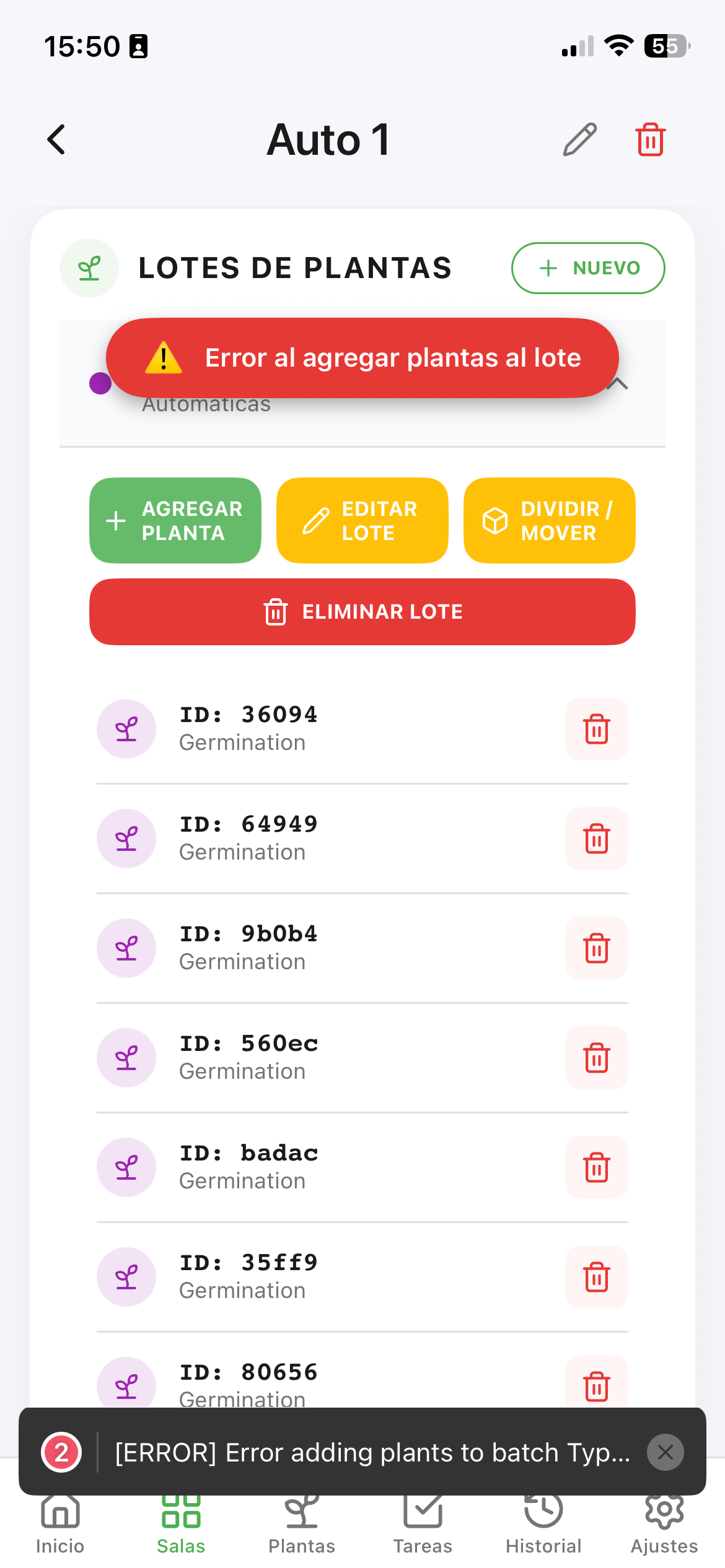The height and width of the screenshot is (1568, 725).
Task: Delete plant ID 9b0b4
Action: (x=596, y=948)
